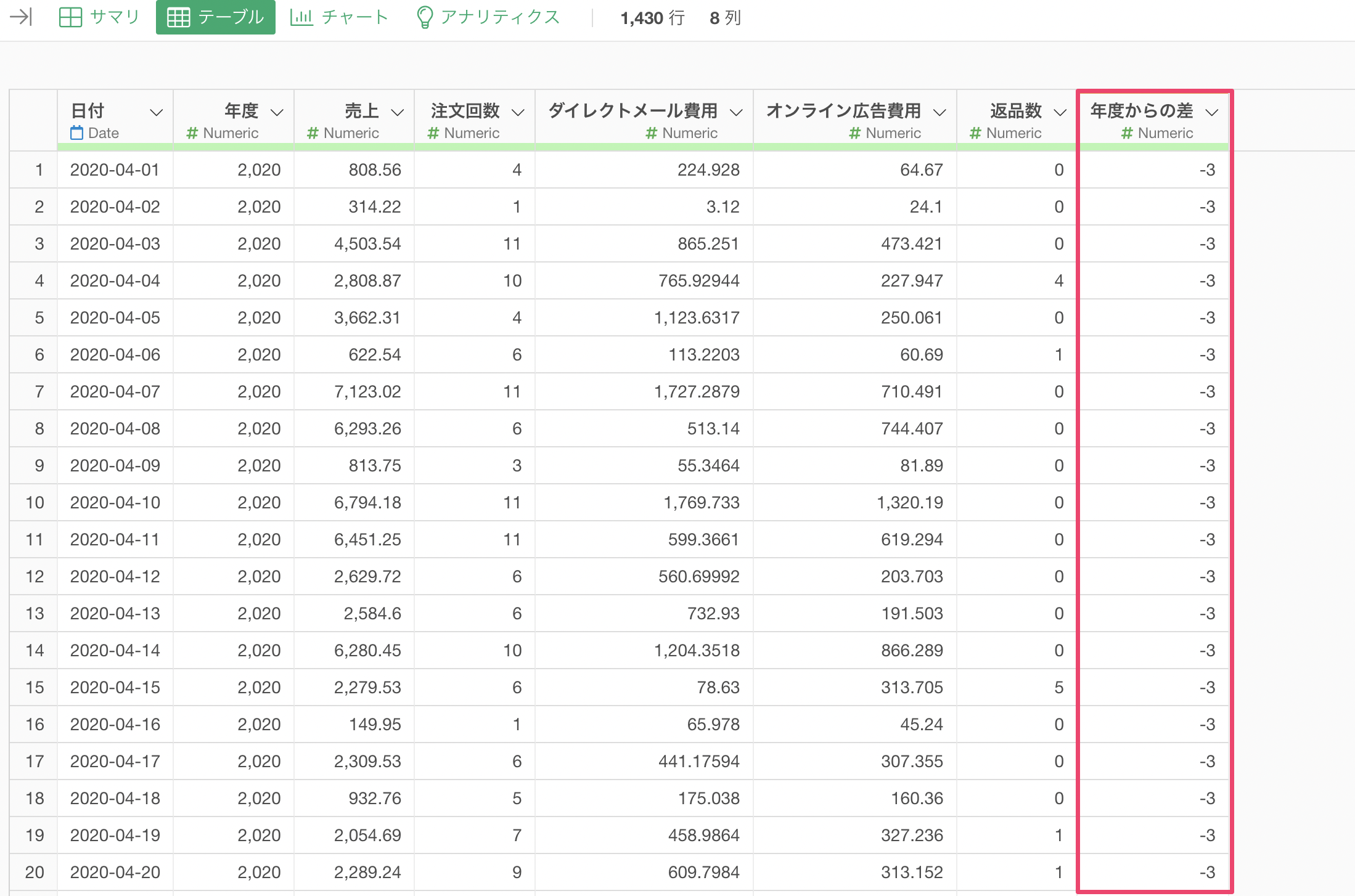Open the ダイレクトメール費用 column dropdown menu
The width and height of the screenshot is (1355, 896).
(736, 112)
